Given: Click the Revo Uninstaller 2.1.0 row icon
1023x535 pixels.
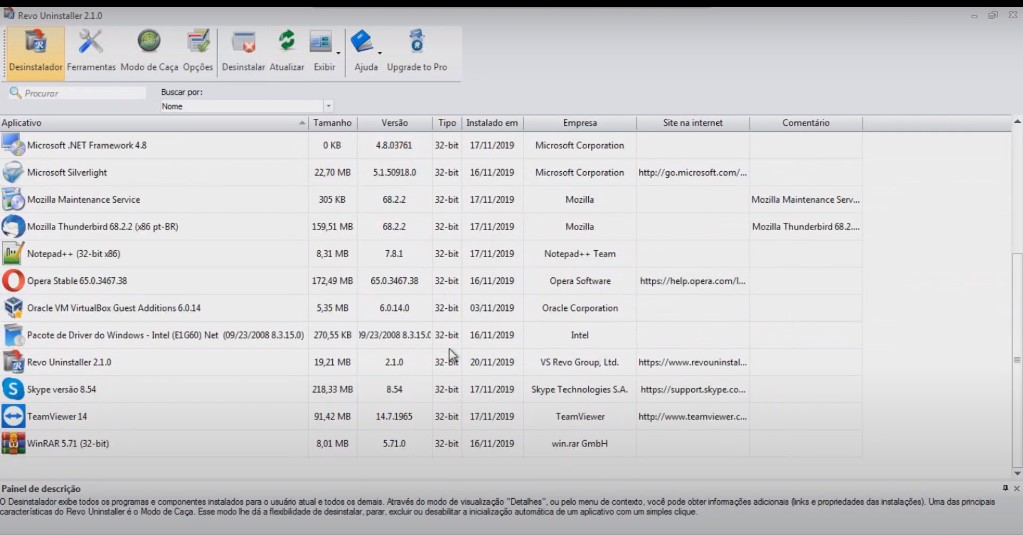Looking at the screenshot, I should pos(13,361).
